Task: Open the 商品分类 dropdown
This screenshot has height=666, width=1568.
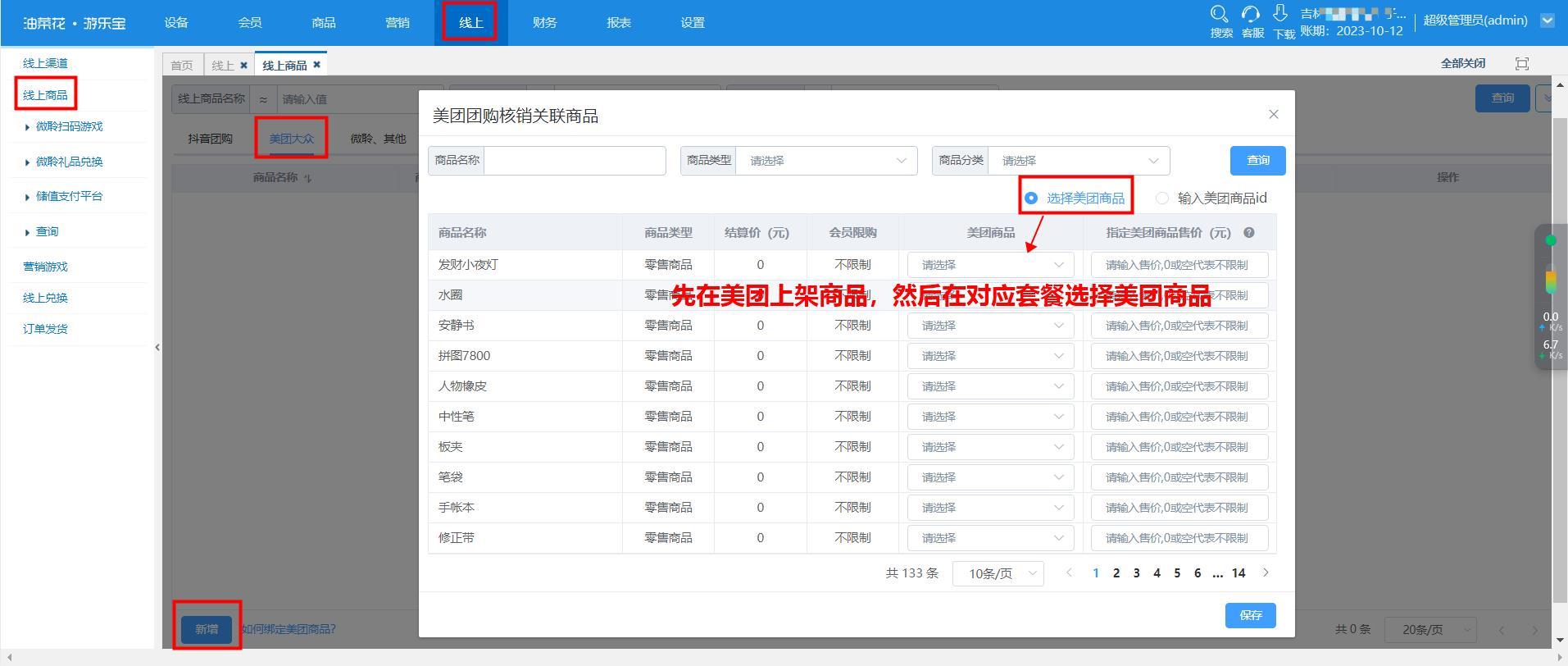Action: click(1079, 161)
